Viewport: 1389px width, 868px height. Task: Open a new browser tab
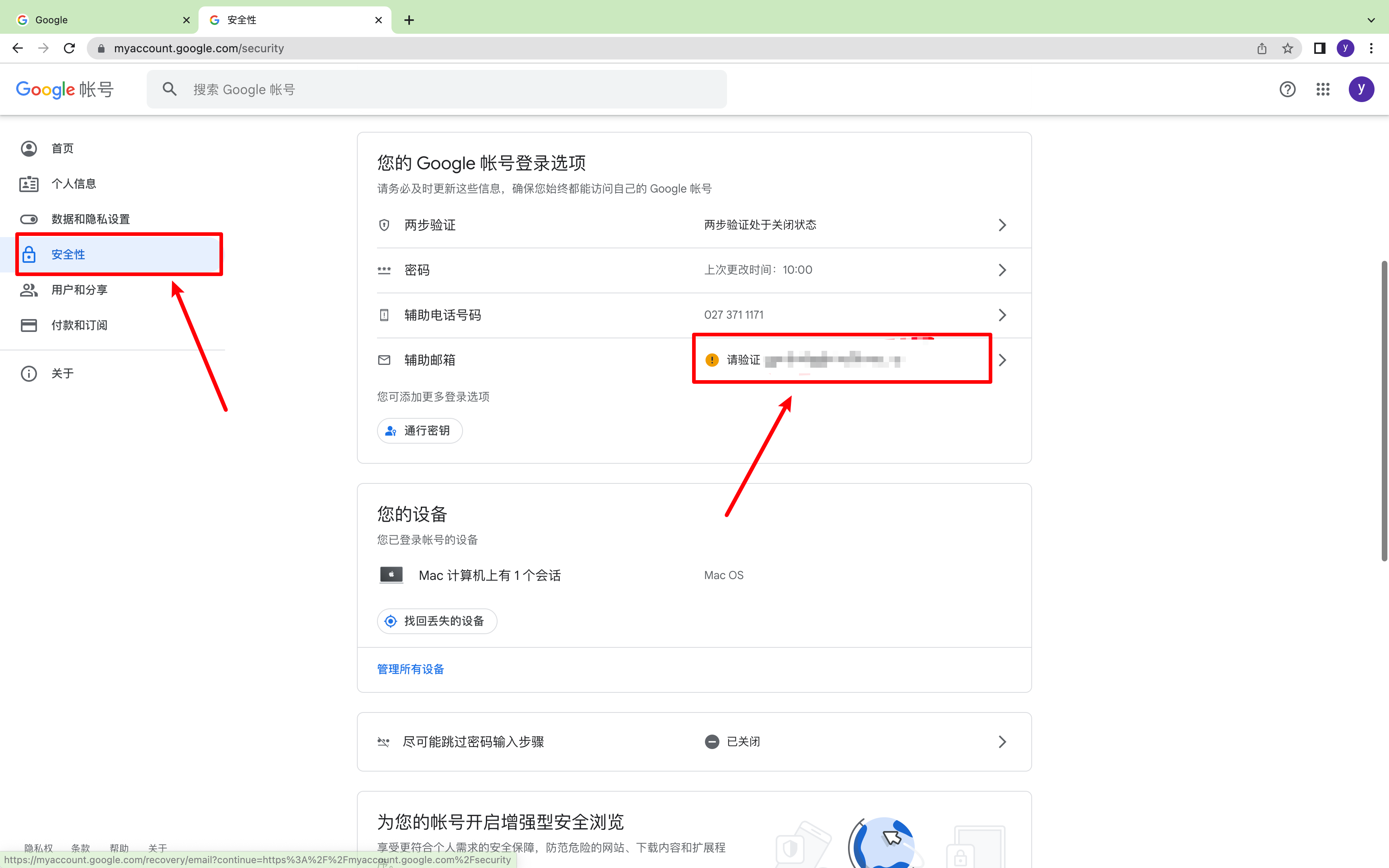click(409, 20)
